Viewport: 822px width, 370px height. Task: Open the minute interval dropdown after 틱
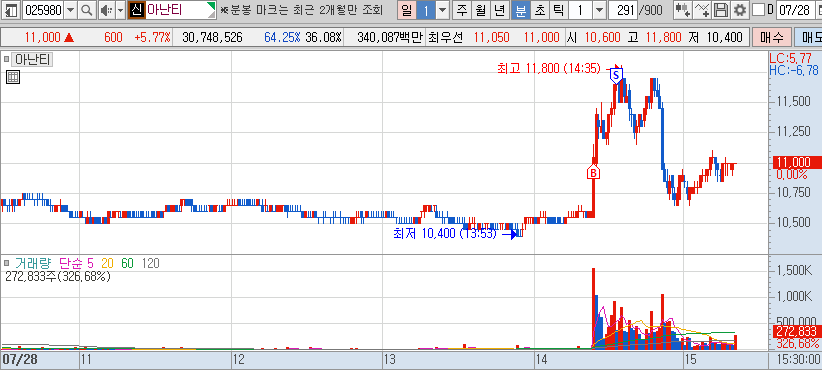(600, 10)
